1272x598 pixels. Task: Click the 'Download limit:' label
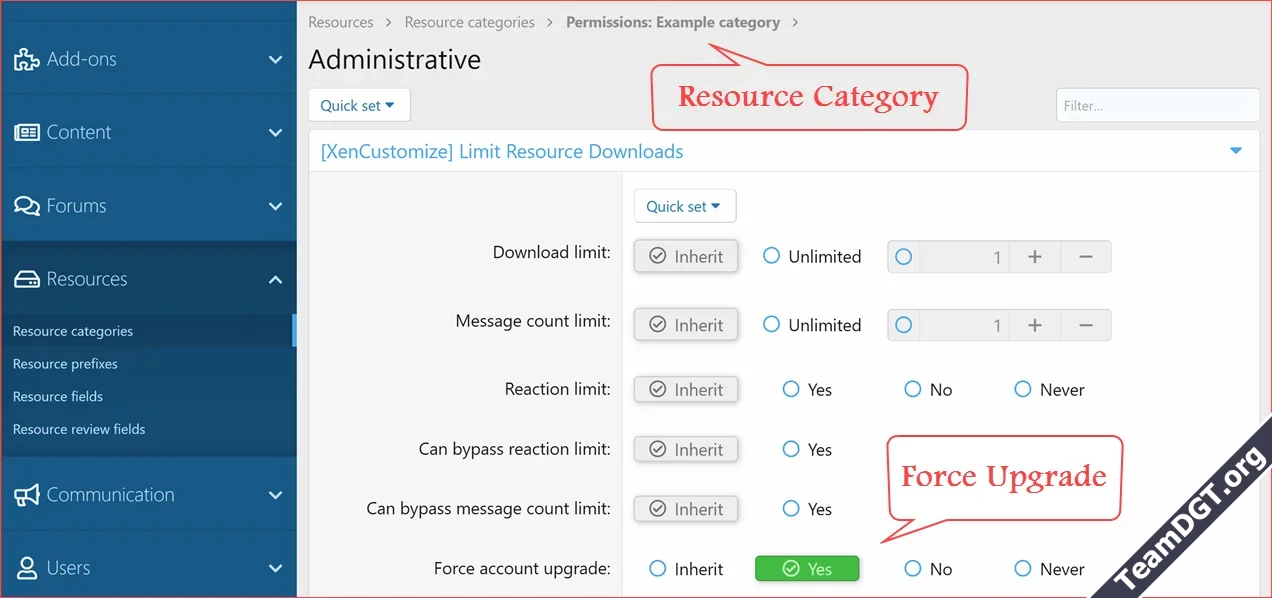[551, 253]
